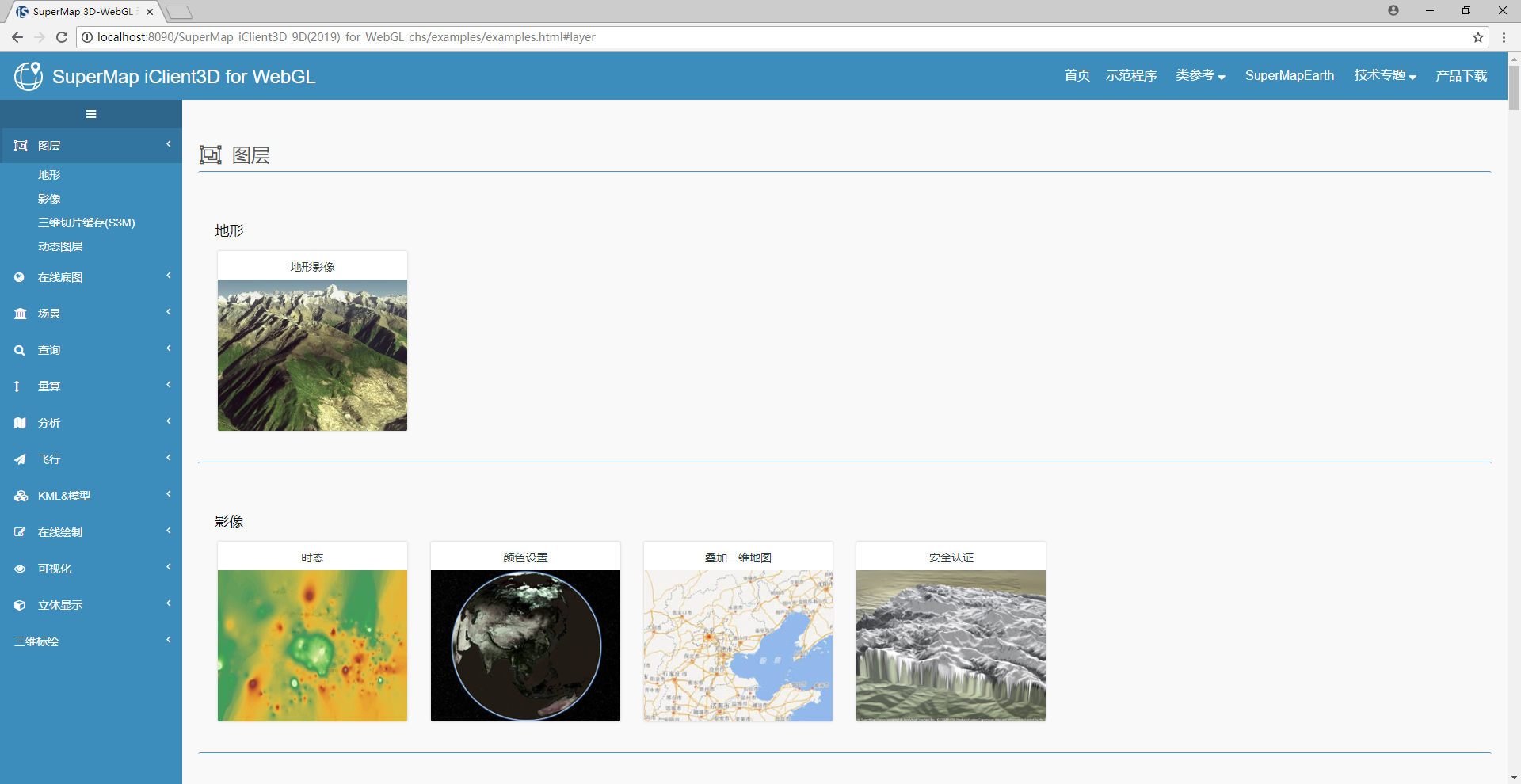Click the 在线底图 globe icon in sidebar
Viewport: 1521px width, 784px height.
20,277
